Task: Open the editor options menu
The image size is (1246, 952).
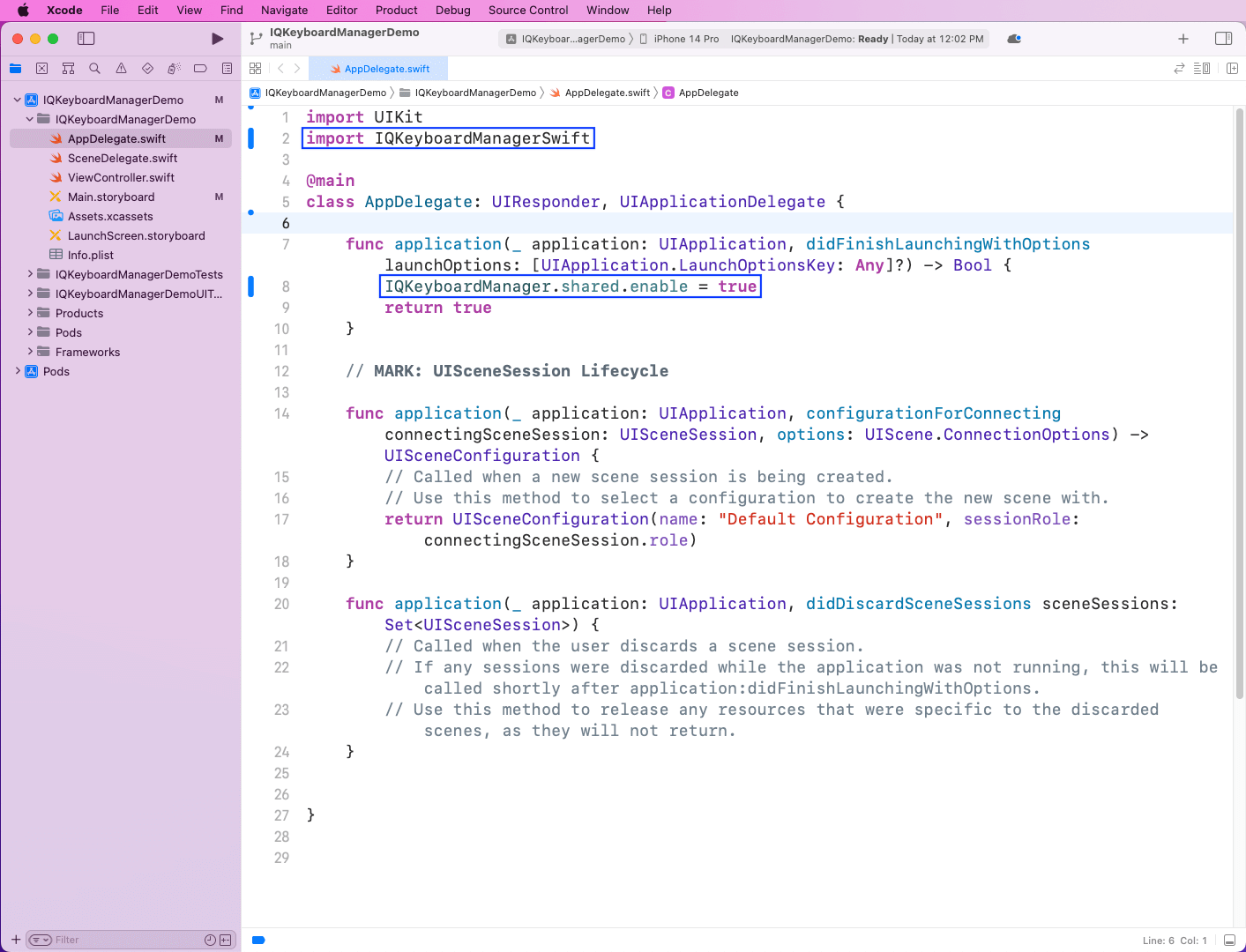Action: (x=1203, y=68)
